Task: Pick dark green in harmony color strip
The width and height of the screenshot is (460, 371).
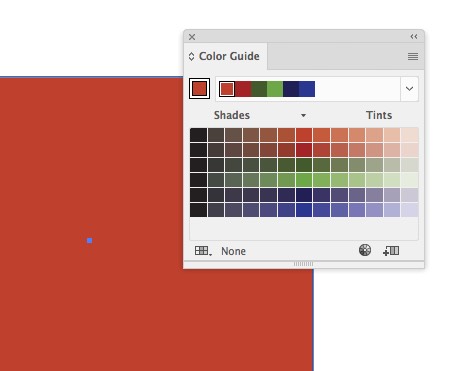Action: tap(259, 89)
